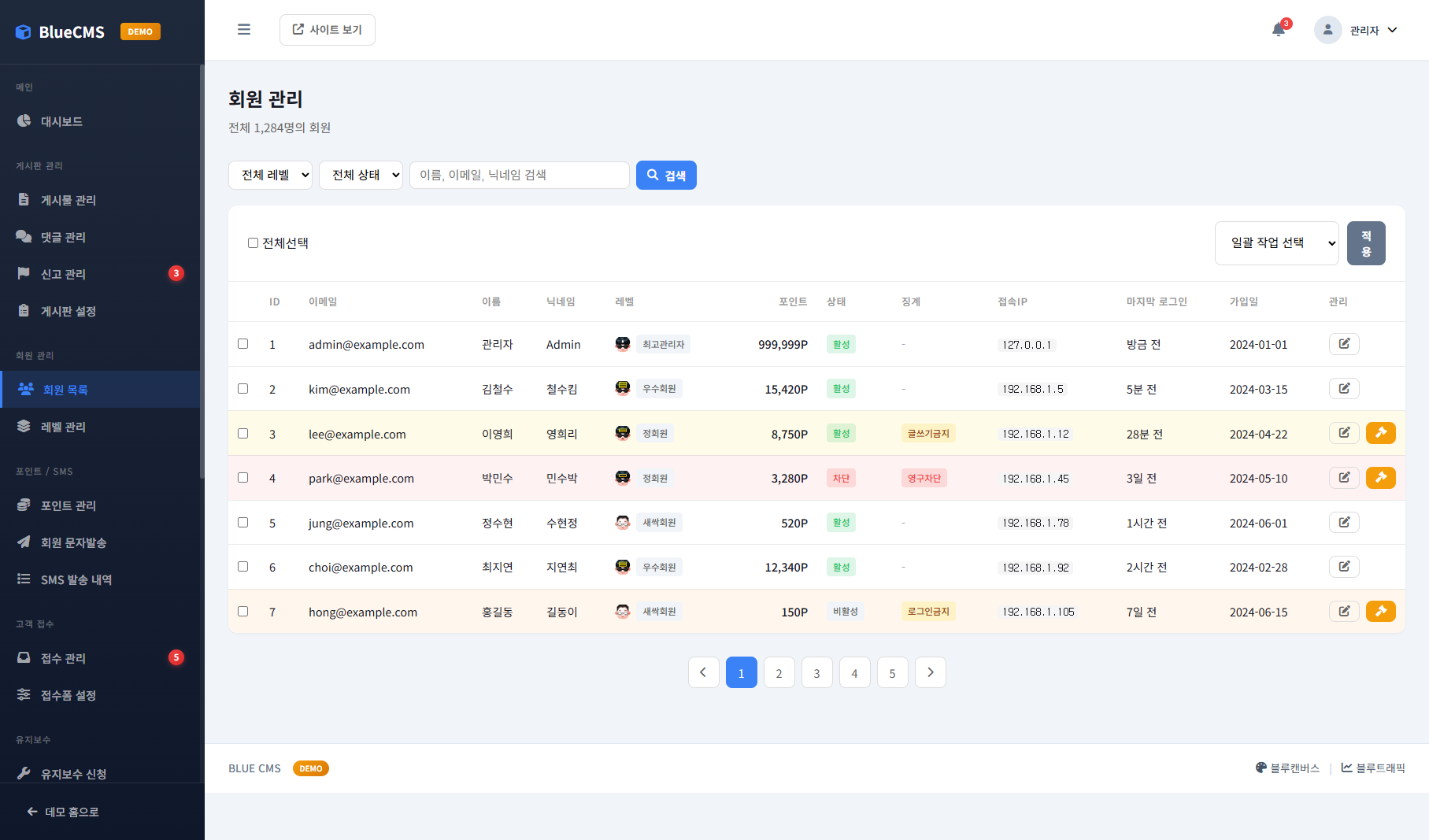Click the previous page arrow

703,672
